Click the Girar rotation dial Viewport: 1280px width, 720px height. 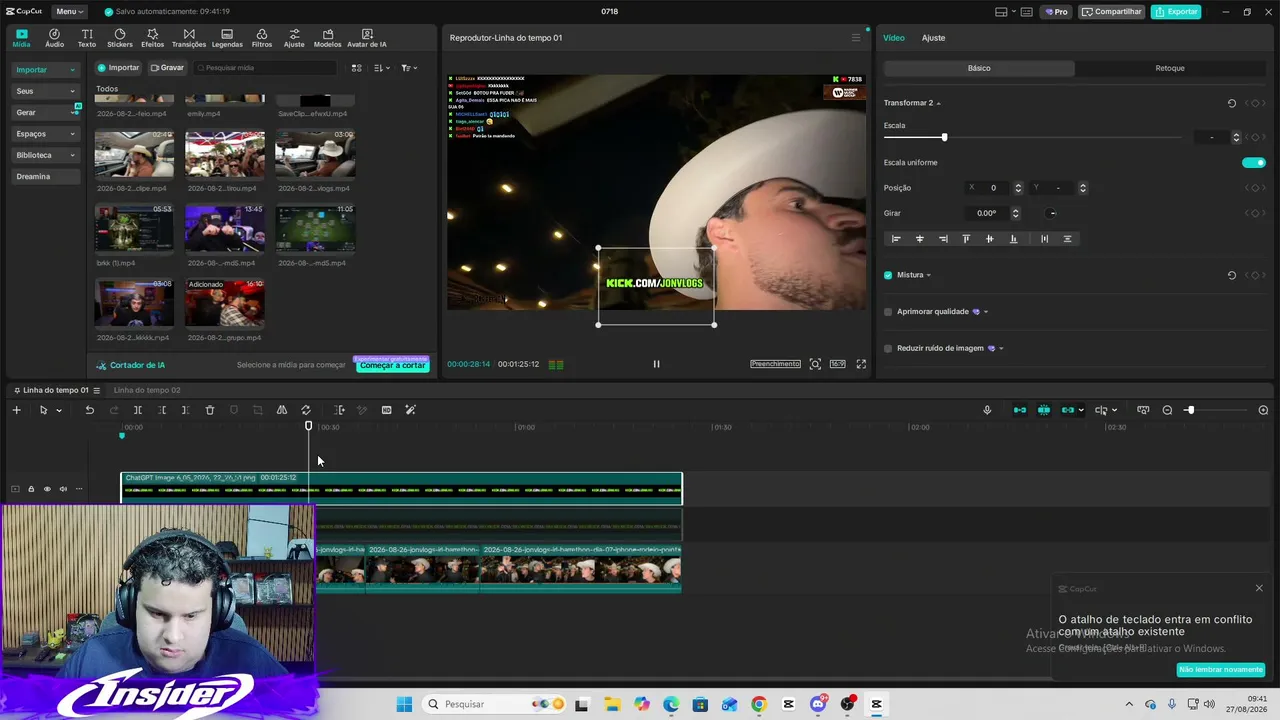(x=1051, y=213)
